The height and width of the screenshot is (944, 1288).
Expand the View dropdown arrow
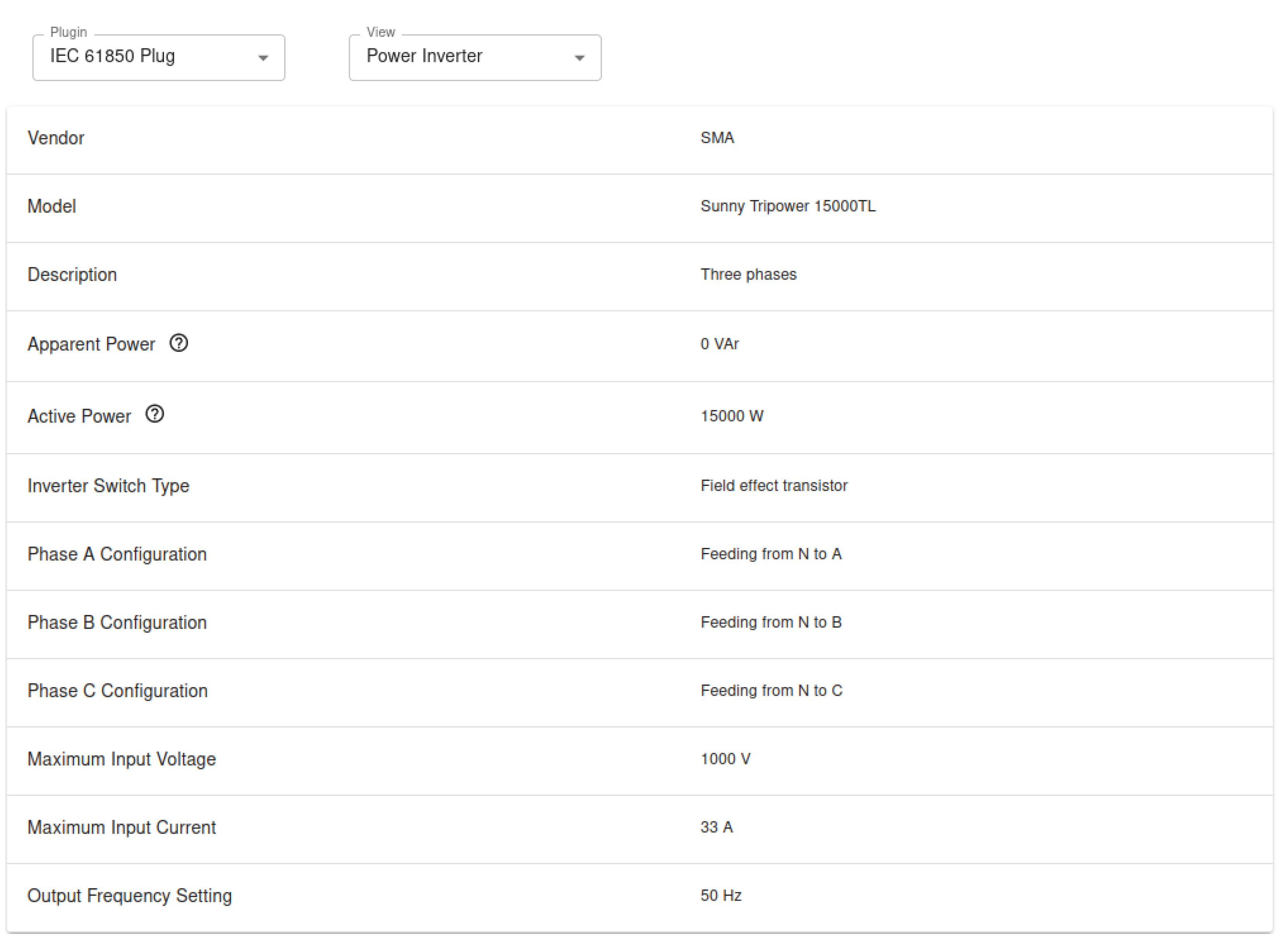click(580, 58)
